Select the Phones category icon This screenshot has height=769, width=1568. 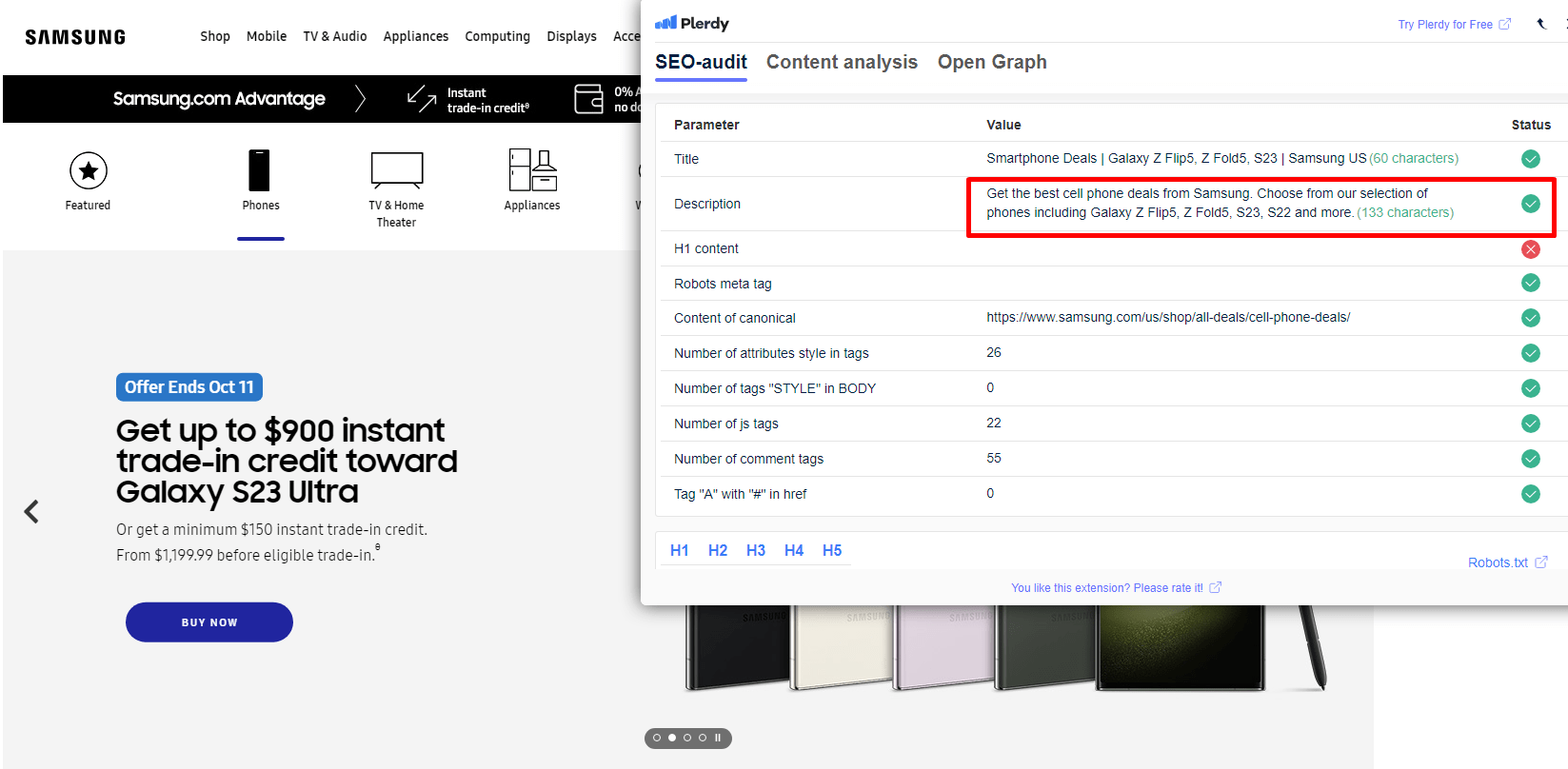point(259,171)
